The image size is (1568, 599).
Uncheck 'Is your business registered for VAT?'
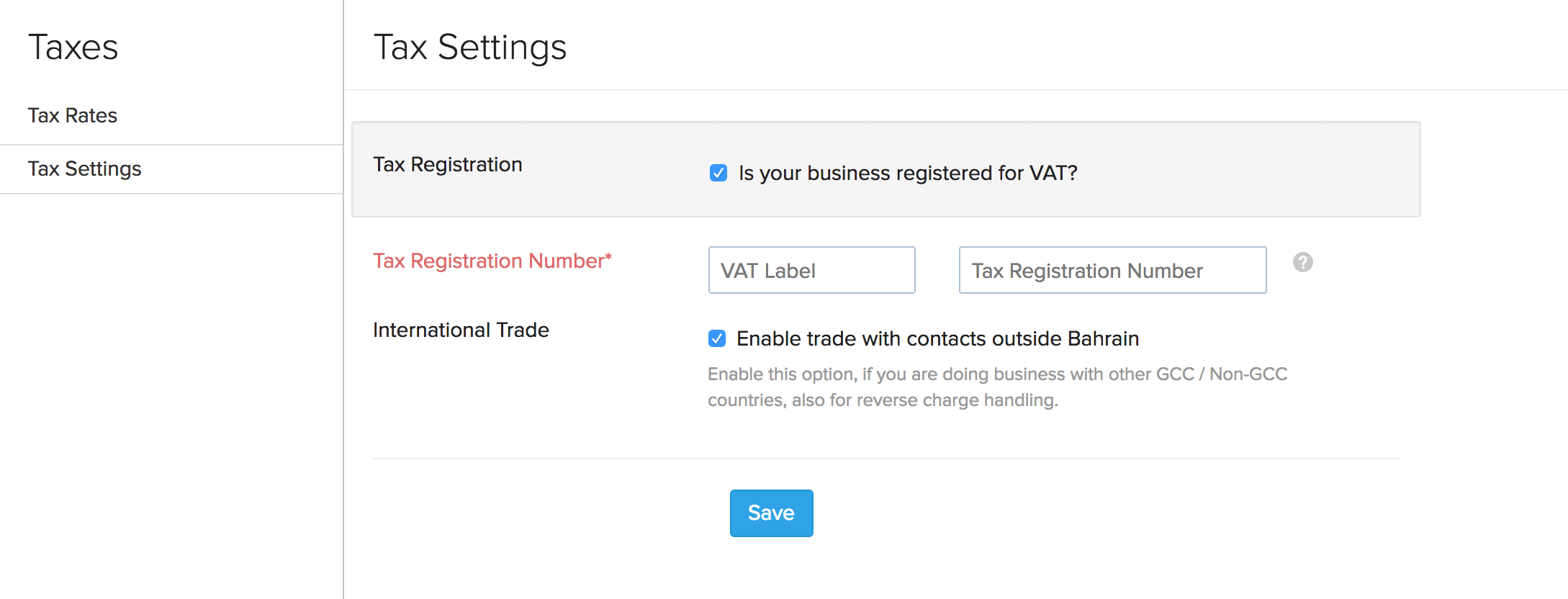tap(717, 173)
